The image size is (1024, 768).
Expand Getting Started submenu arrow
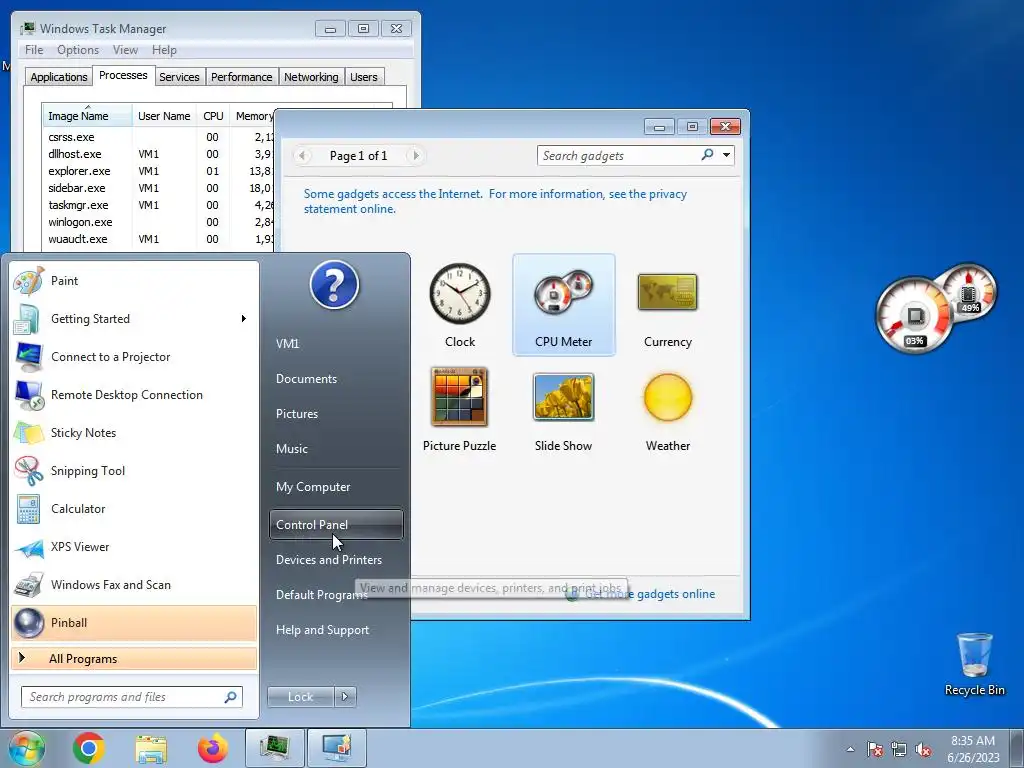click(244, 319)
